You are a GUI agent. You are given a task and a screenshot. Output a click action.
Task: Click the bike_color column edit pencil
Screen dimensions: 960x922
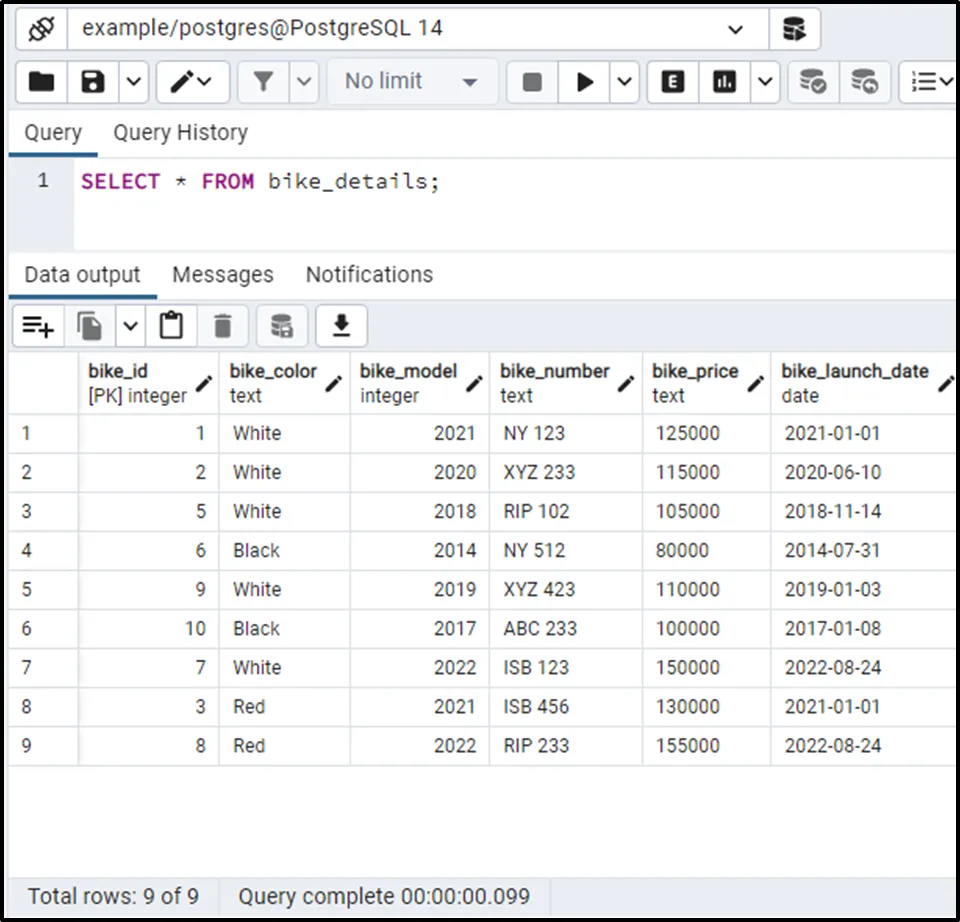click(x=335, y=383)
